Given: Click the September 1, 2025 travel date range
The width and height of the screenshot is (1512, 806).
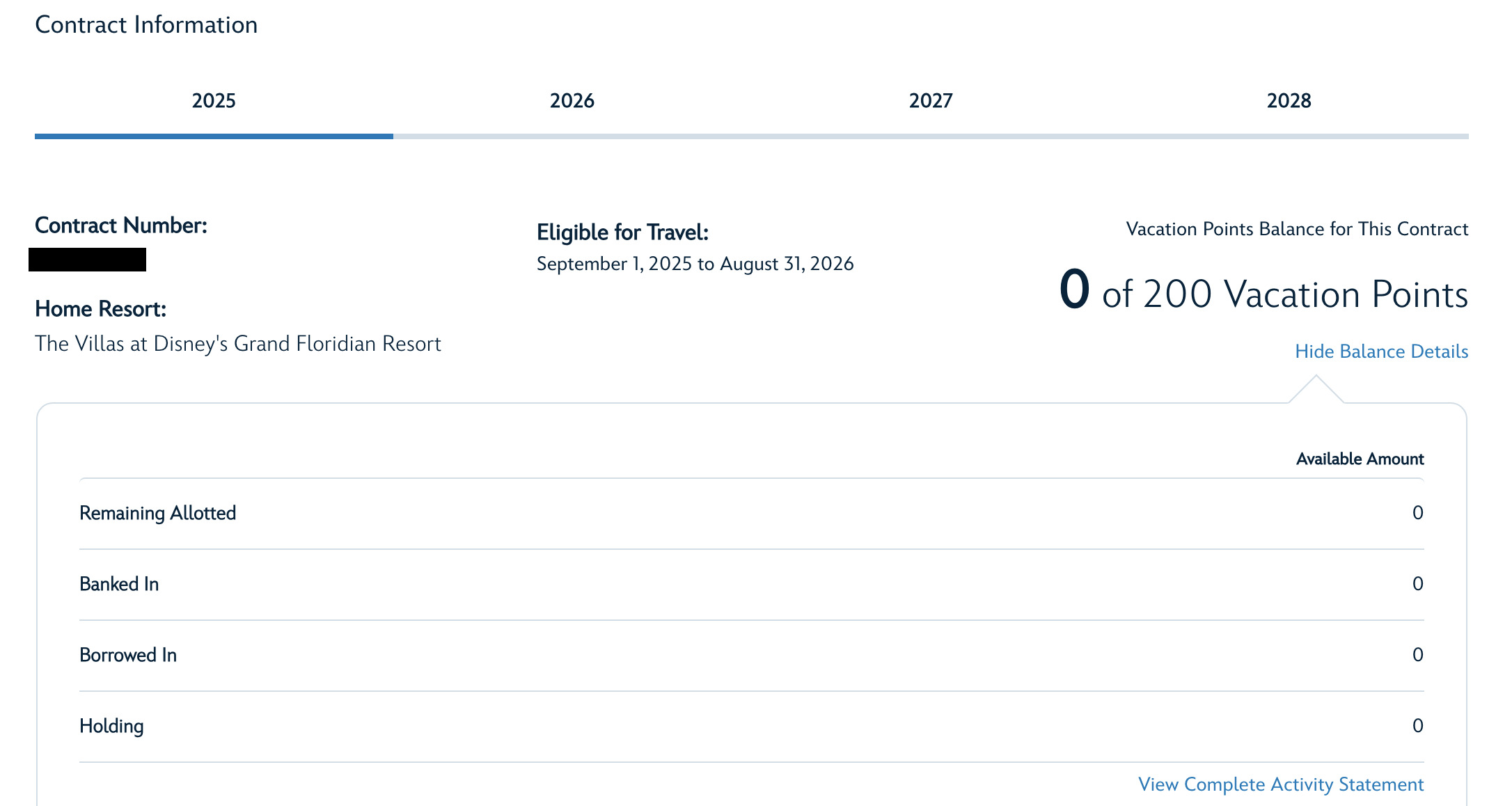Looking at the screenshot, I should [x=695, y=264].
